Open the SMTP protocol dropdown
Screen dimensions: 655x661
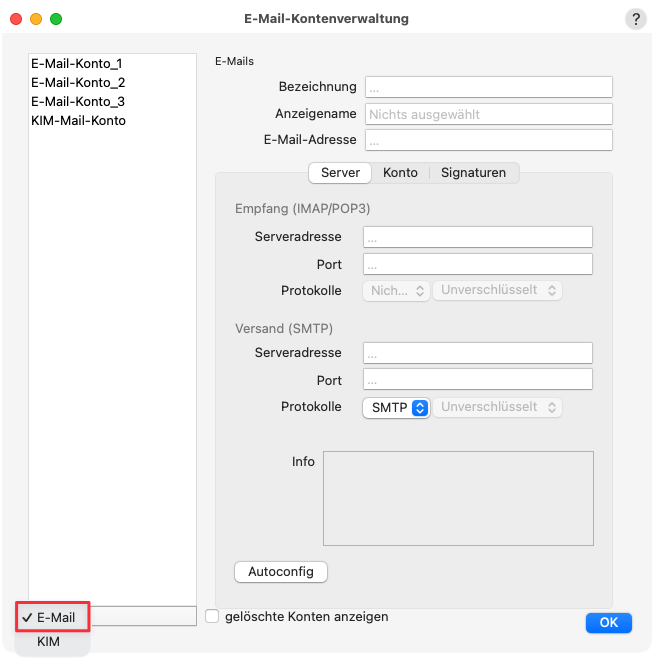pyautogui.click(x=395, y=408)
